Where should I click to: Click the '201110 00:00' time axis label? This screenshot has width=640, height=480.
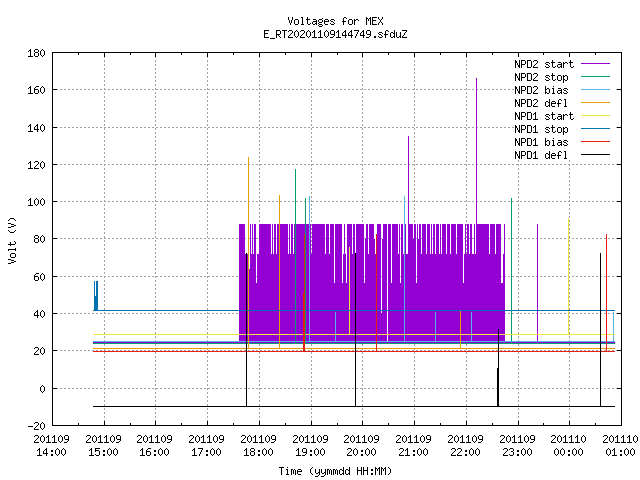(x=568, y=446)
